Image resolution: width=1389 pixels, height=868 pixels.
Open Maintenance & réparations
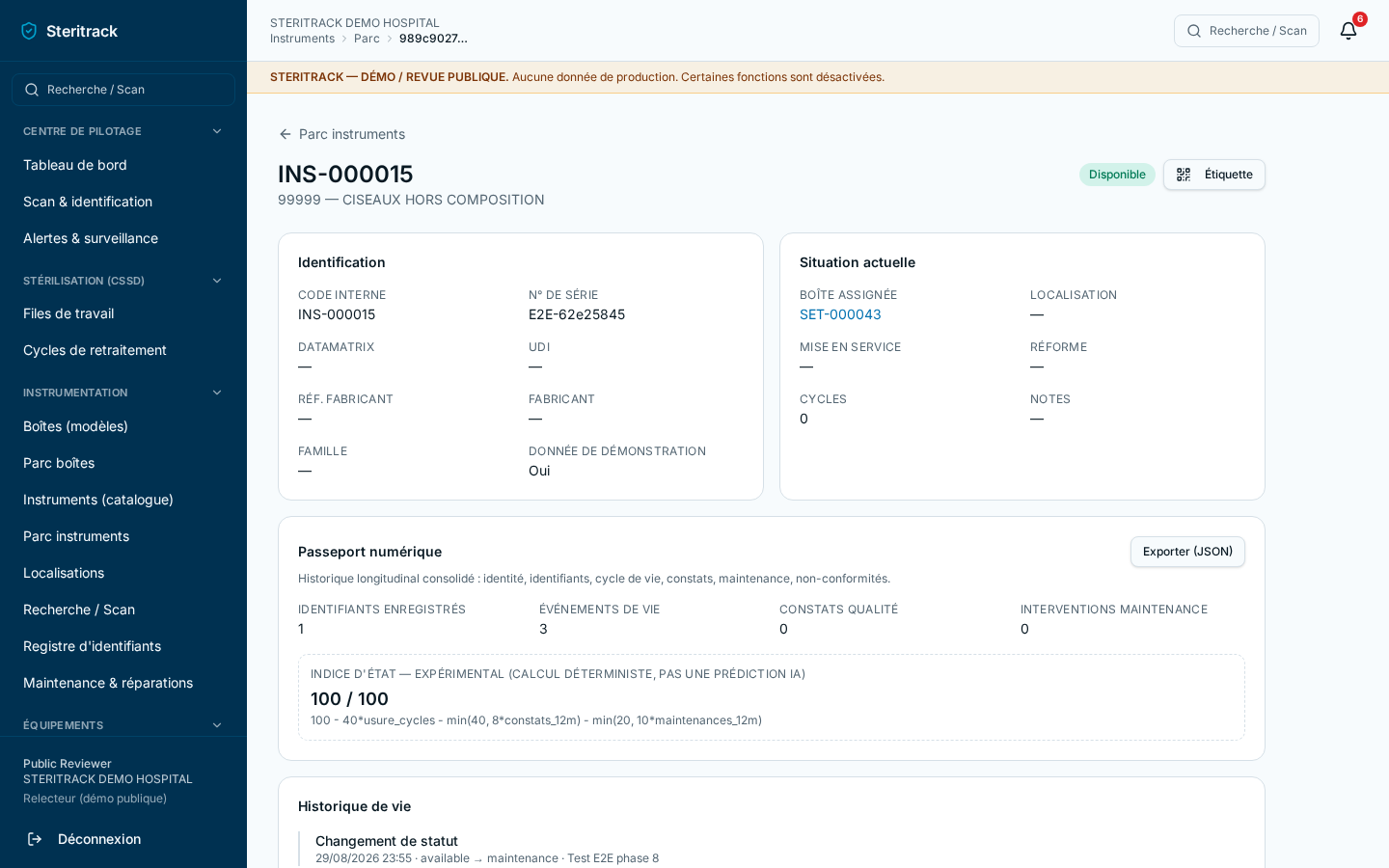(123, 683)
